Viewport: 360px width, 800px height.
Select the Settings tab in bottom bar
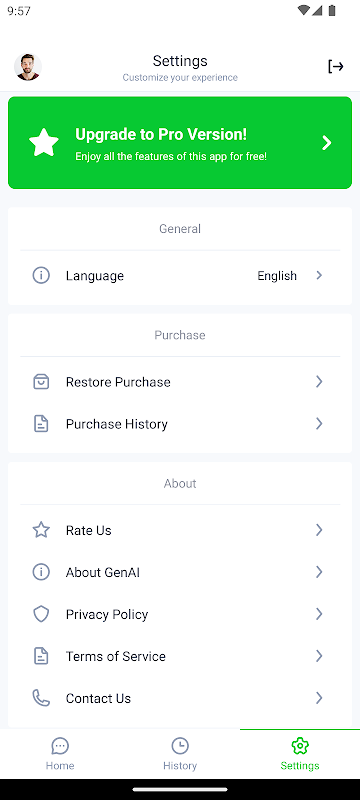[x=300, y=754]
